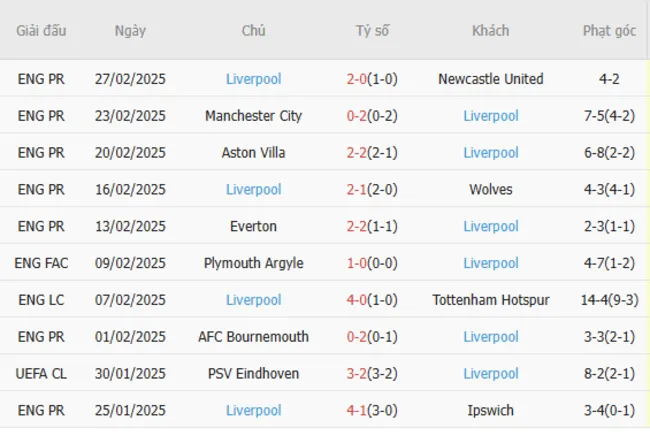Click the Everton team name
Screen dimensions: 650x443
tap(253, 227)
